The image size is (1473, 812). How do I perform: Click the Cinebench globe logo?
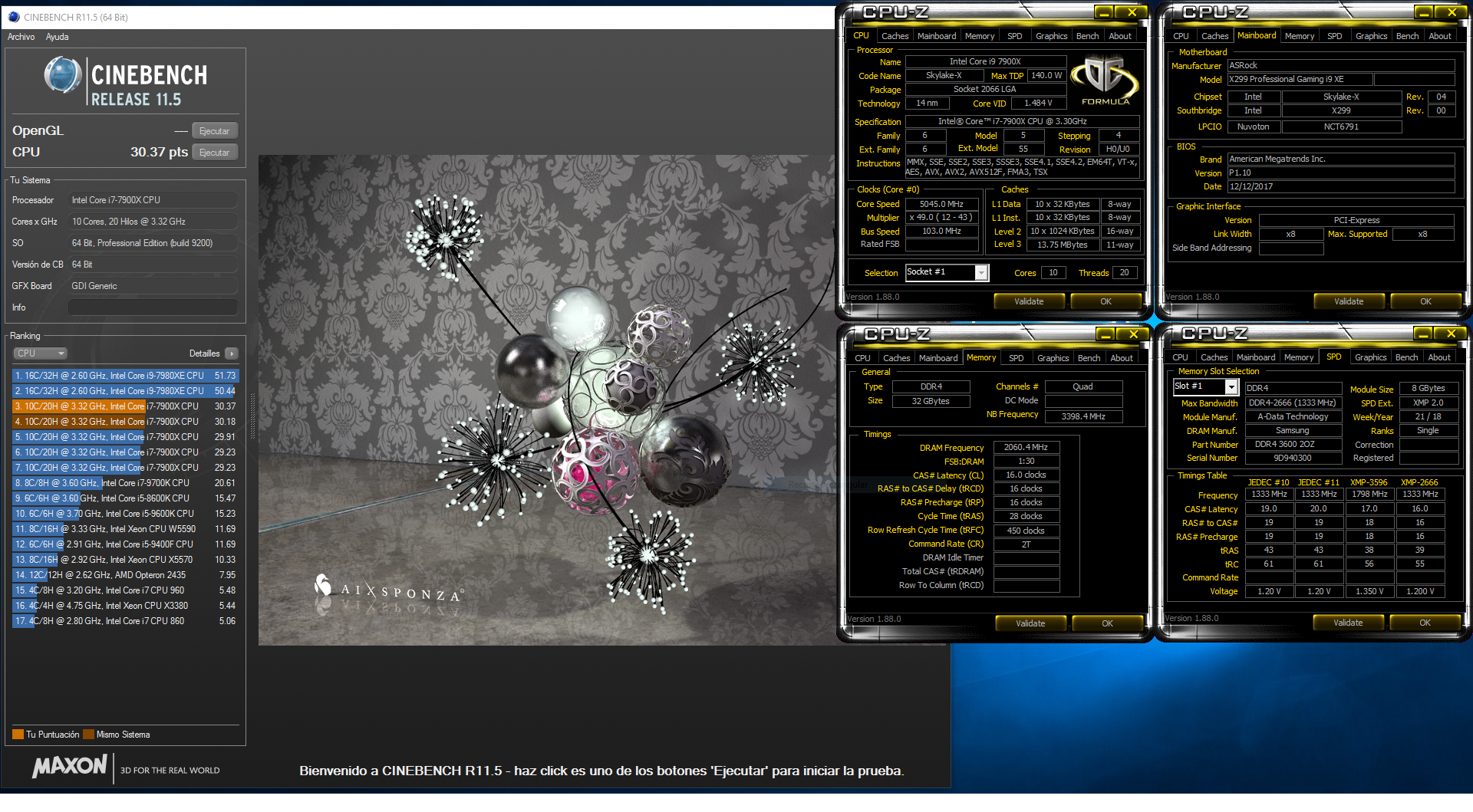click(63, 76)
